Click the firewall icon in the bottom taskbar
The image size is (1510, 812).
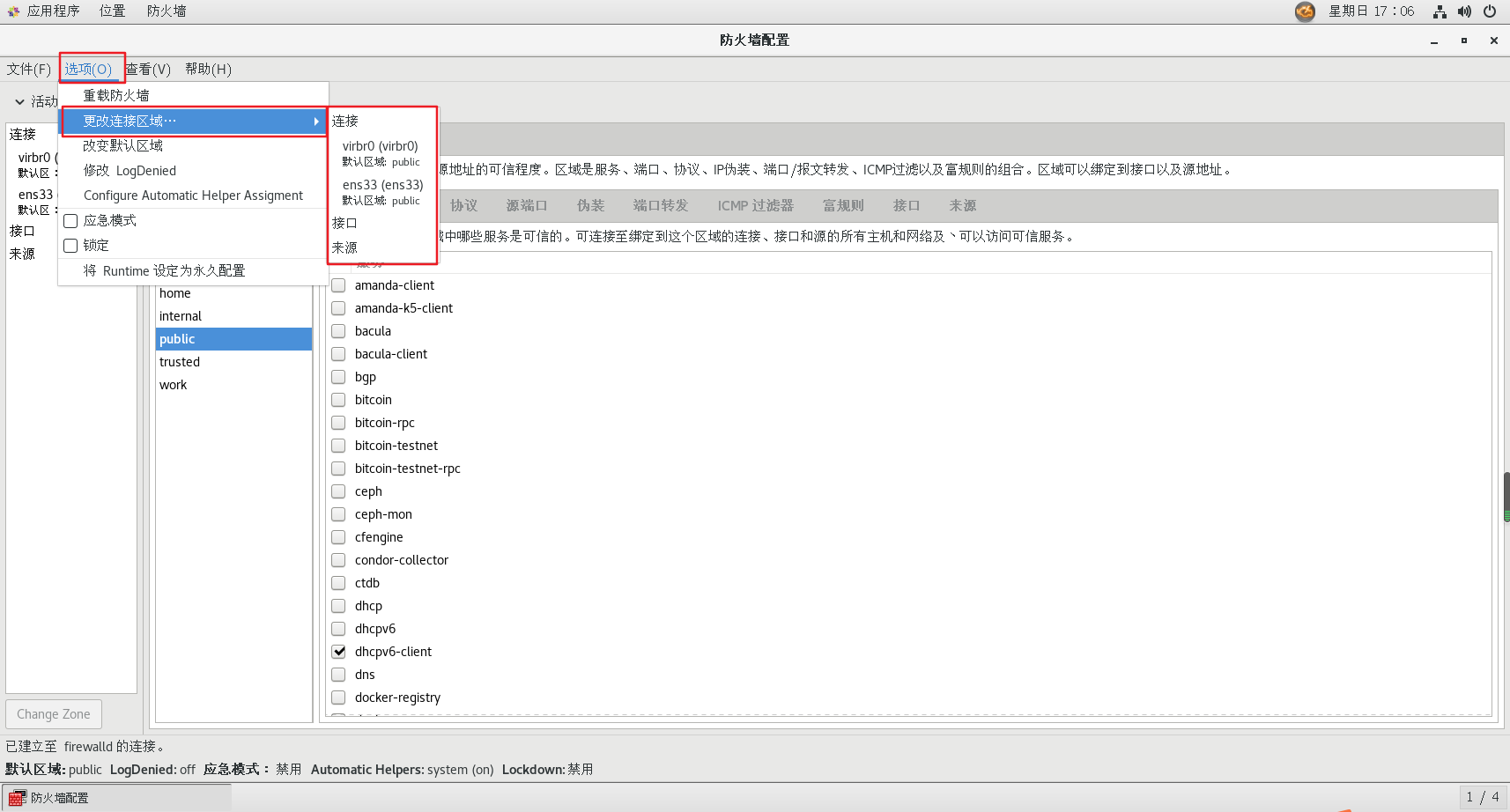pos(16,798)
